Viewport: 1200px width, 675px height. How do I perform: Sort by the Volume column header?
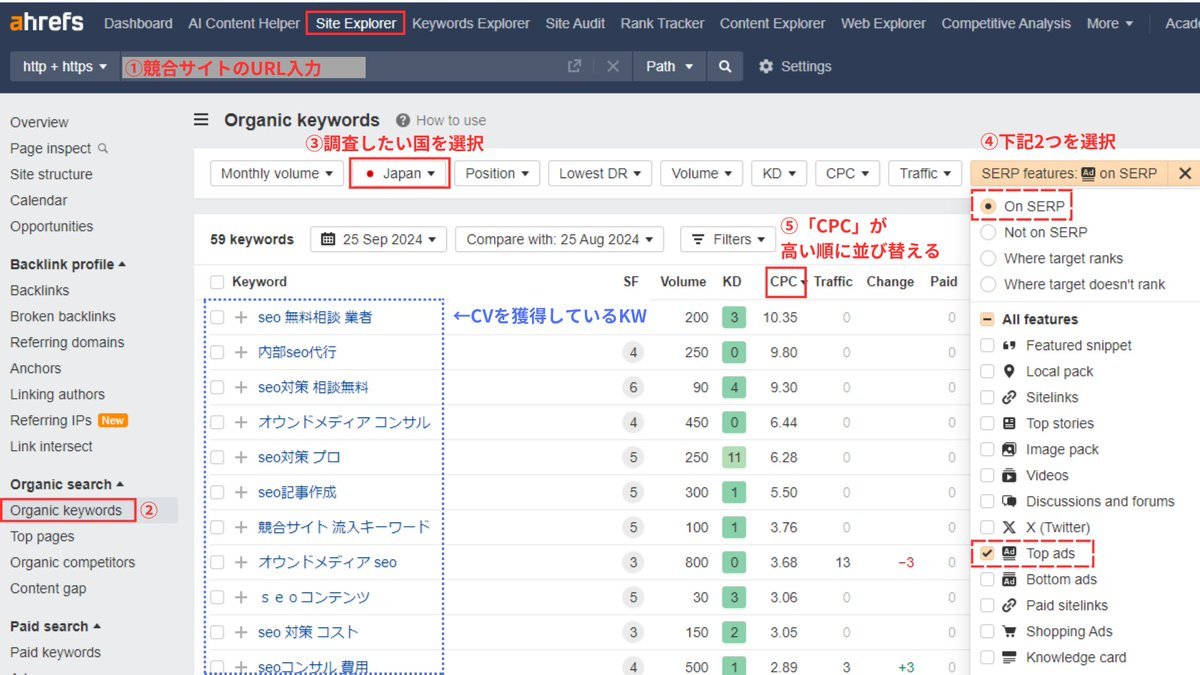(683, 282)
